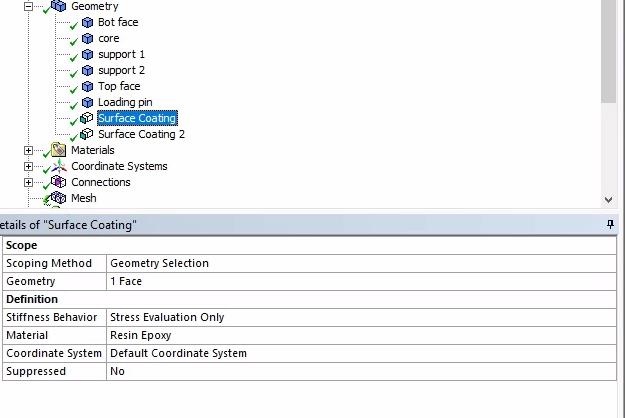Click the Loading pin body icon
625x418 pixels.
(x=87, y=102)
